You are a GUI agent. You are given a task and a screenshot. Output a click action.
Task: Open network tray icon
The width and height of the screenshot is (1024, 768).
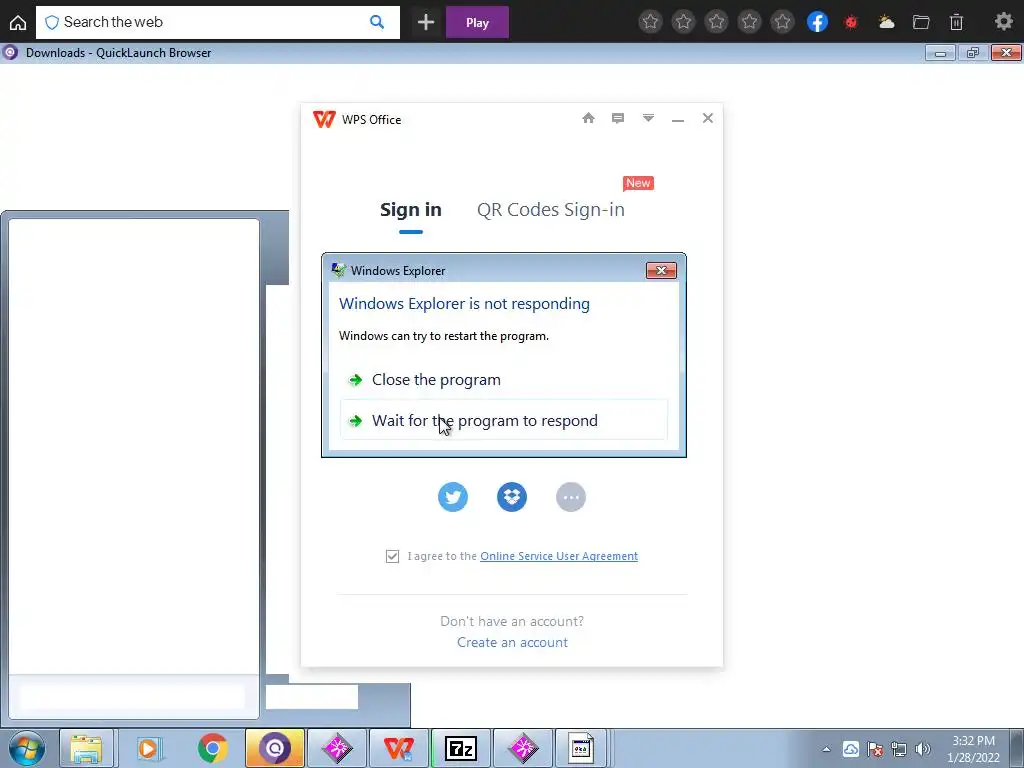coord(899,749)
